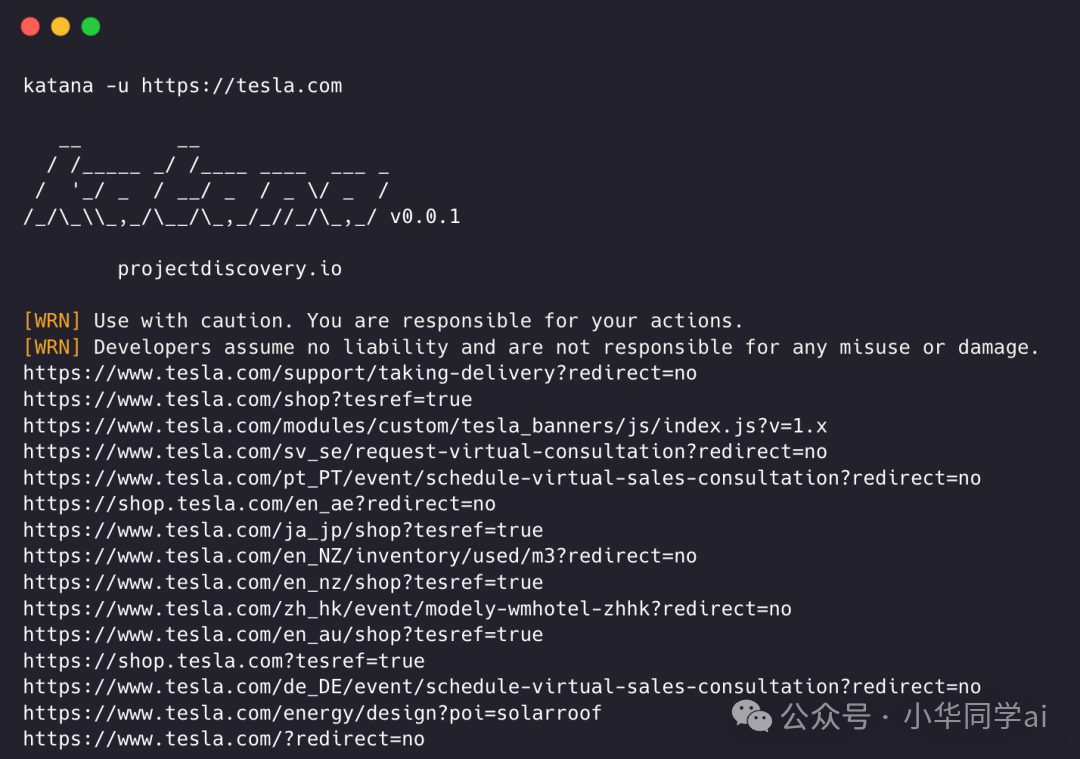The height and width of the screenshot is (759, 1080).
Task: Open the en_au shop URL
Action: coord(283,635)
